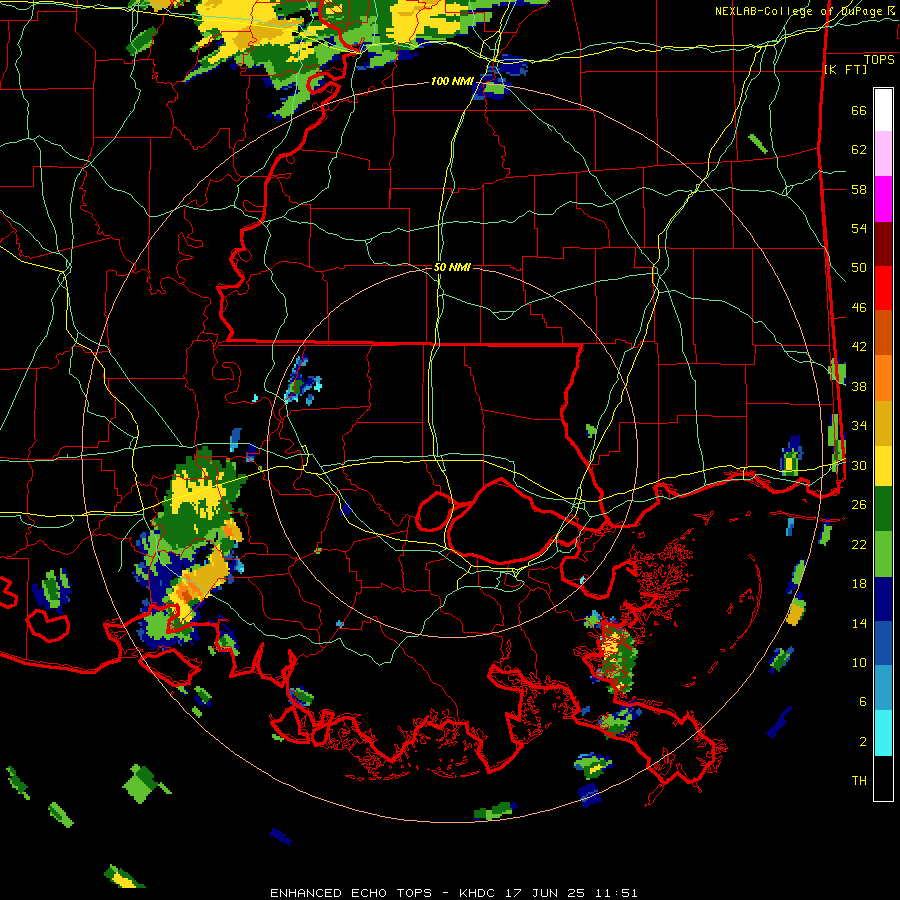This screenshot has width=900, height=900.
Task: Click the gold legend swatch
Action: tap(883, 423)
